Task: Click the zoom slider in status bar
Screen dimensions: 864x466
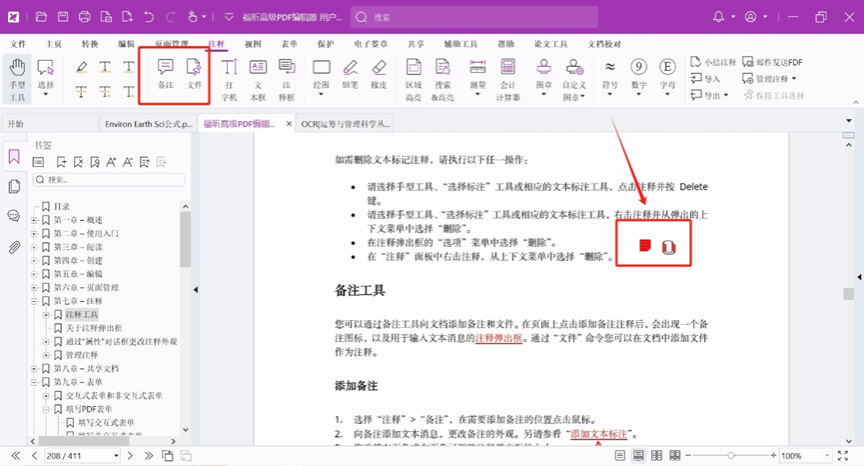Action: click(731, 456)
